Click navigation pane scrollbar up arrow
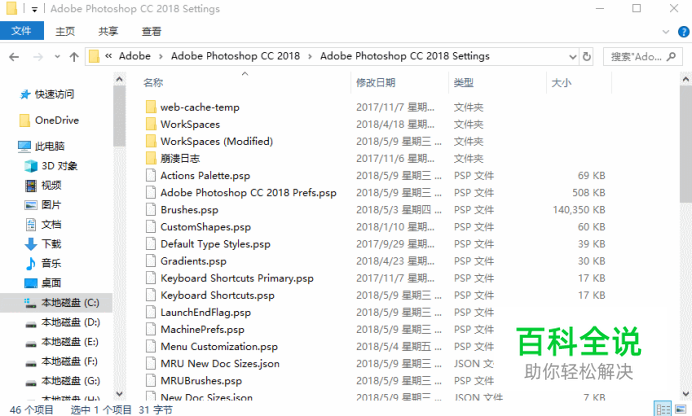 coord(119,79)
